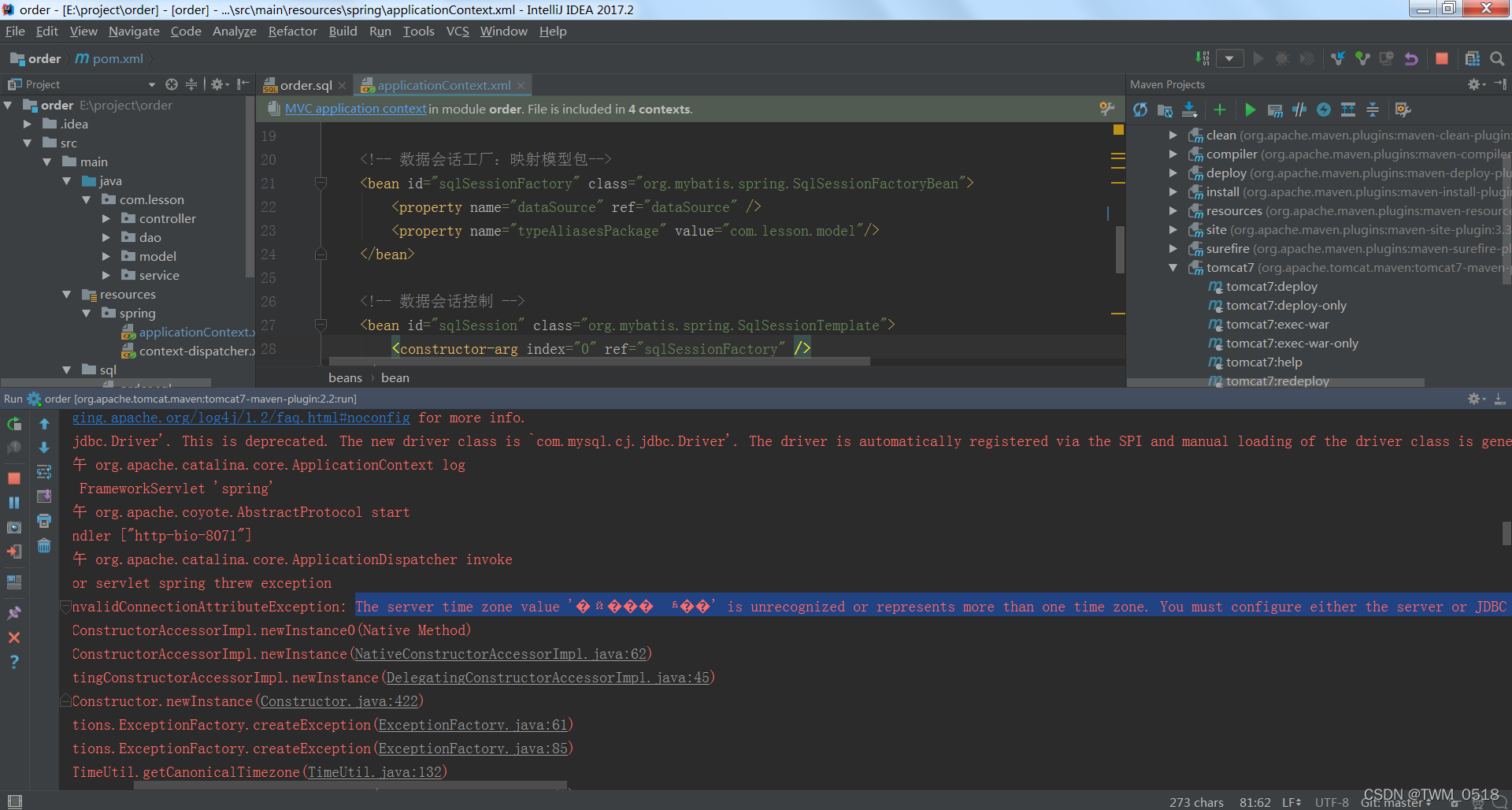This screenshot has width=1512, height=810.
Task: Expand the .idea folder
Action: tap(28, 124)
